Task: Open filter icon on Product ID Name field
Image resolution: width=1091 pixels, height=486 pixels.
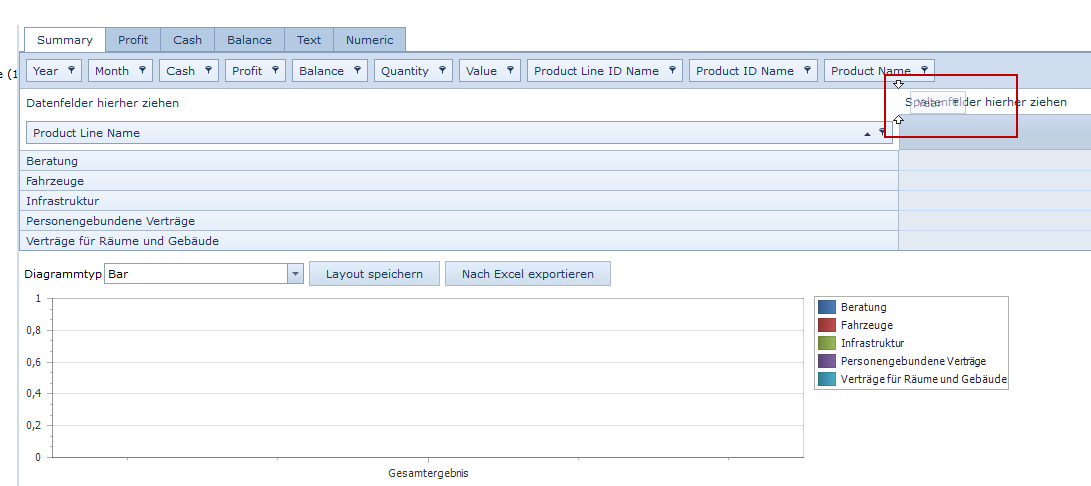Action: pyautogui.click(x=807, y=70)
